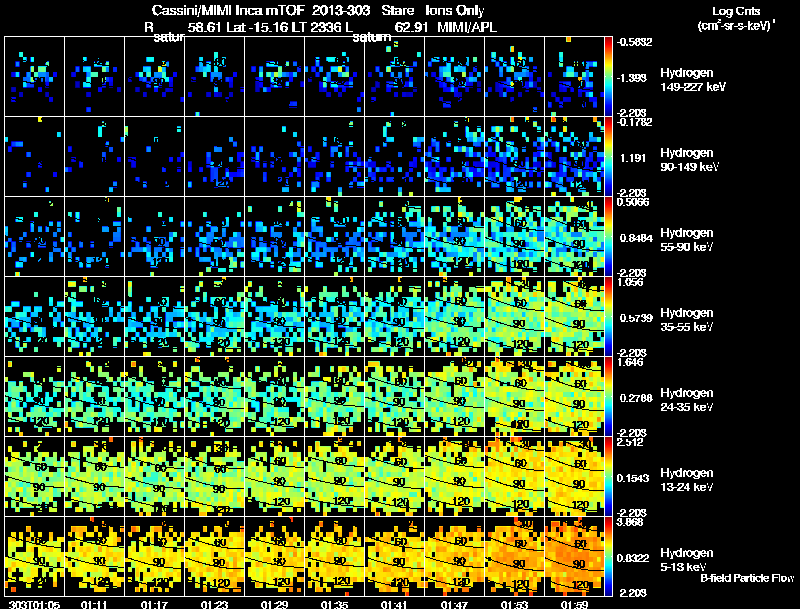Click the color bar for 55-90 keV row
The height and width of the screenshot is (609, 800).
pos(608,237)
